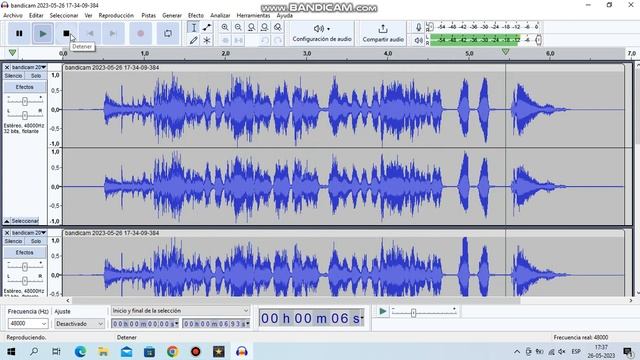Viewport: 640px width, 360px height.
Task: Select the Envelope tool
Action: [207, 27]
